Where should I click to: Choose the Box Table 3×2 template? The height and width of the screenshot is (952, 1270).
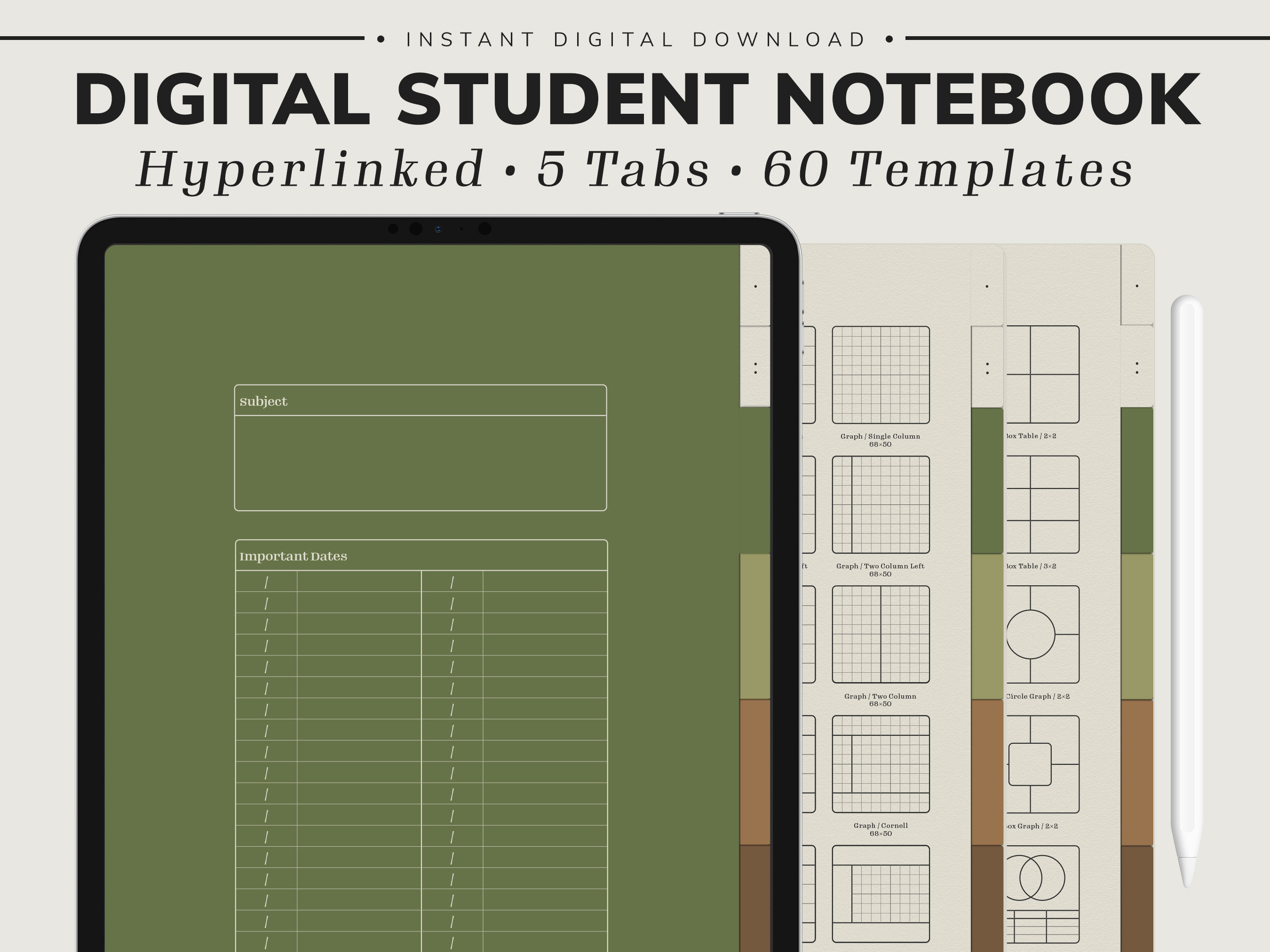point(1044,503)
